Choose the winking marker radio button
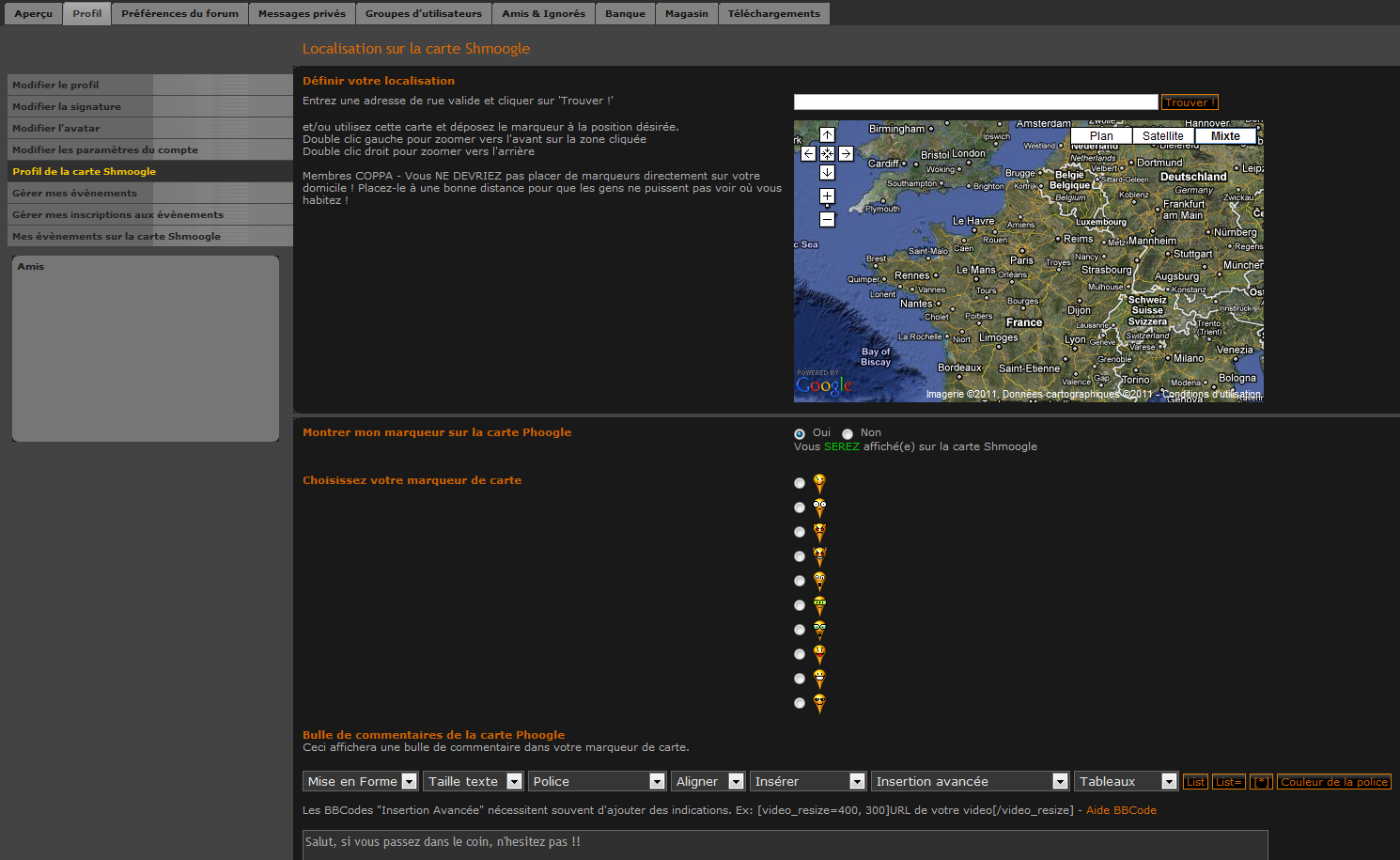 click(800, 483)
